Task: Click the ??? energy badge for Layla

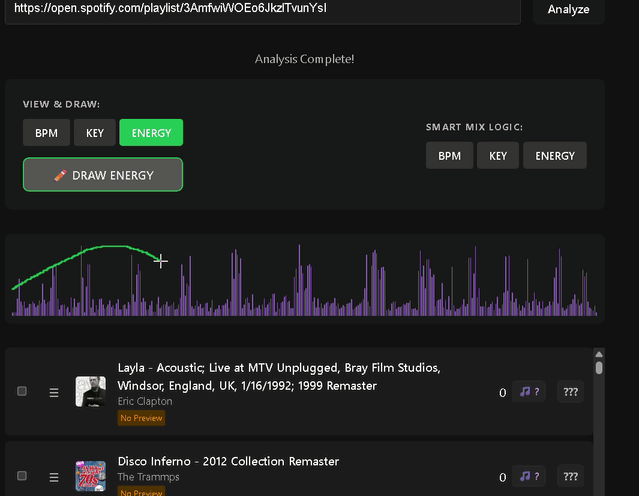Action: click(571, 392)
